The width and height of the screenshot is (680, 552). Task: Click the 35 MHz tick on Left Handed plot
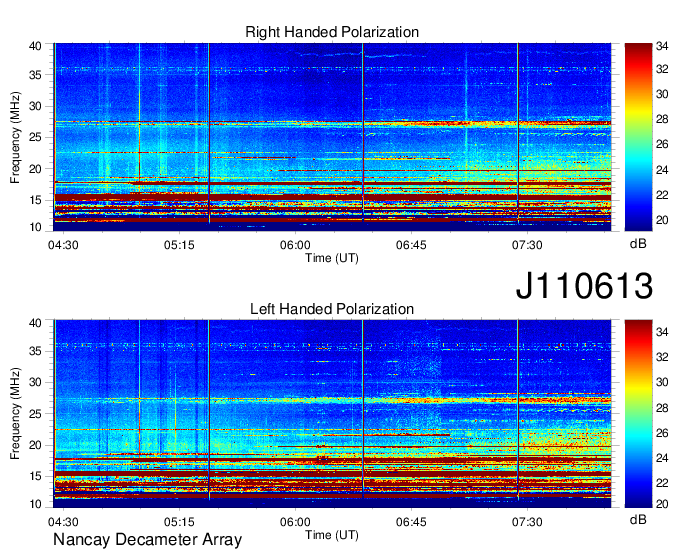[35, 351]
